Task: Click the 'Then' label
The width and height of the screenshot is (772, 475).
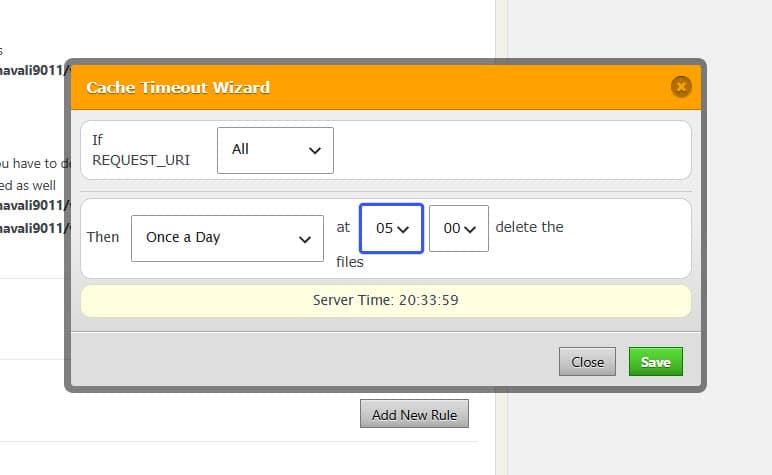Action: pos(103,237)
